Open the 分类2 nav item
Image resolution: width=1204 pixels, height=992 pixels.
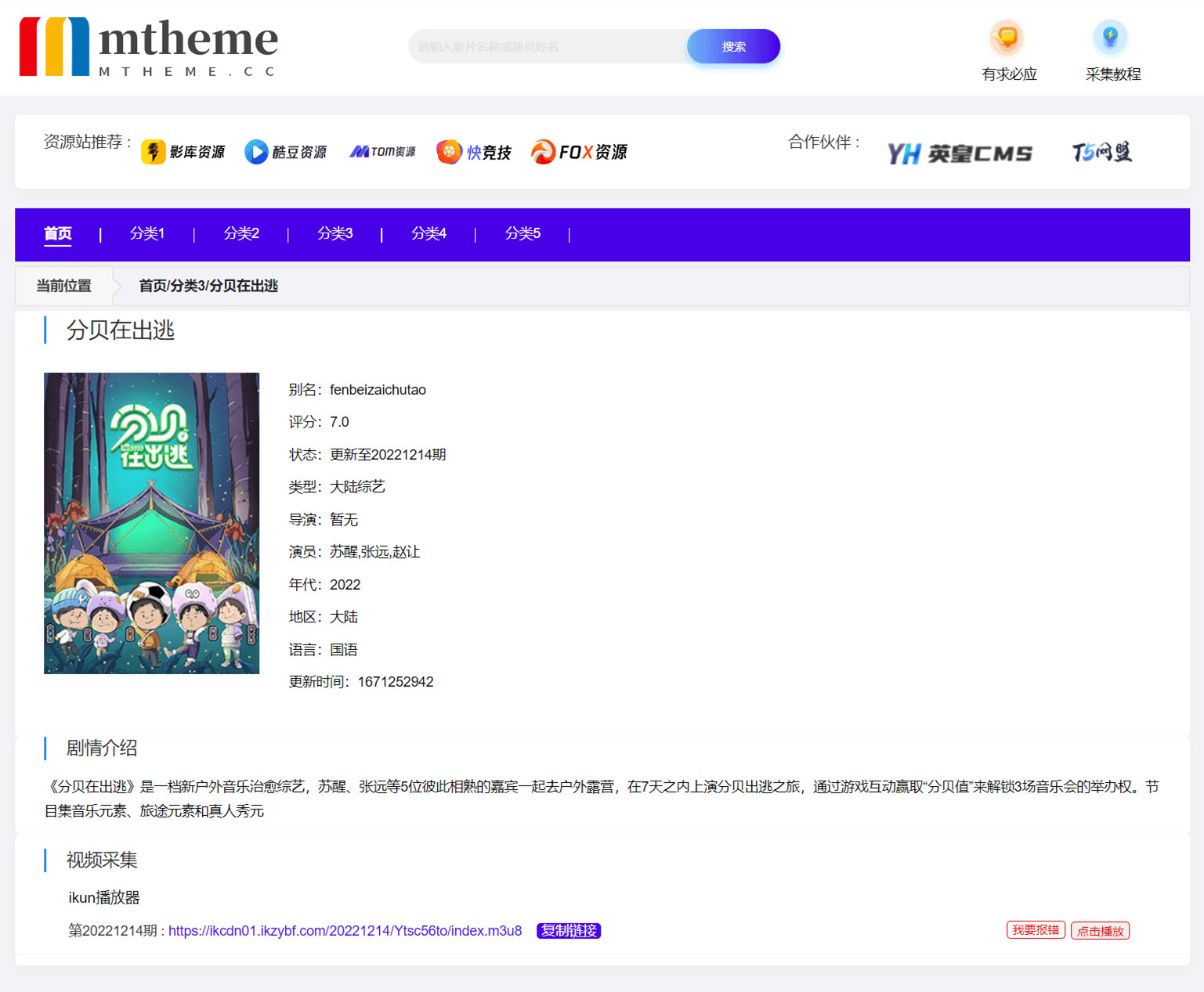241,233
